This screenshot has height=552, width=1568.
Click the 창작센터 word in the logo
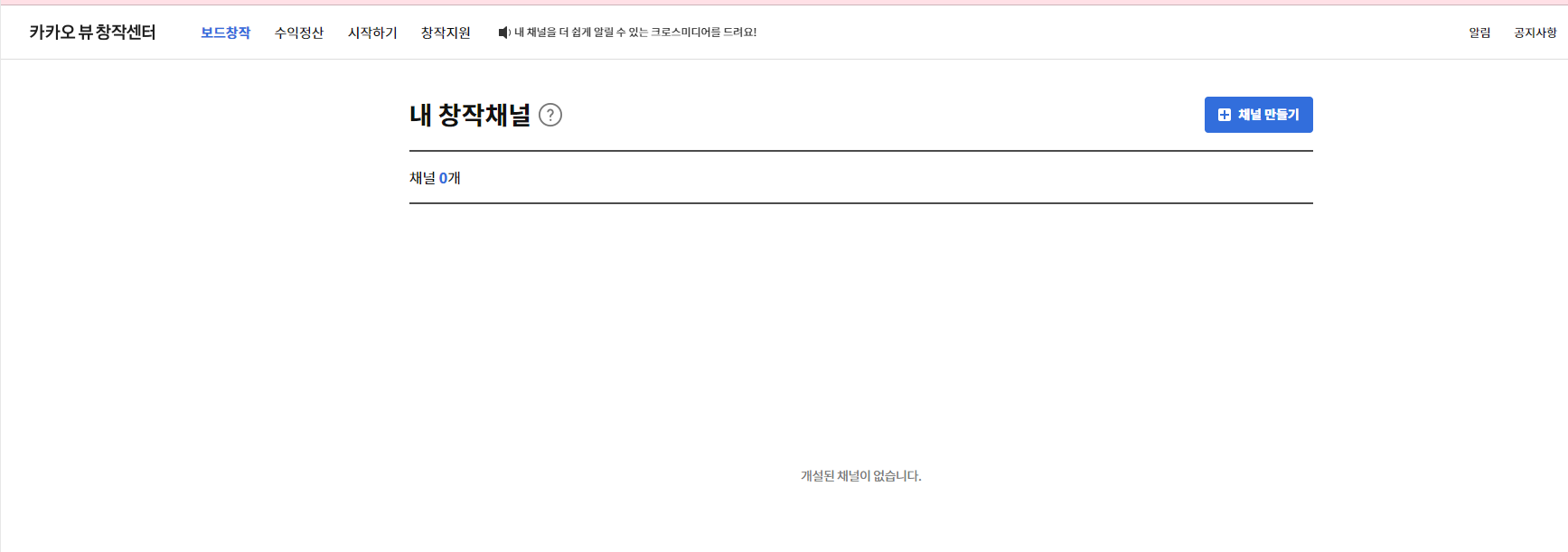click(126, 33)
